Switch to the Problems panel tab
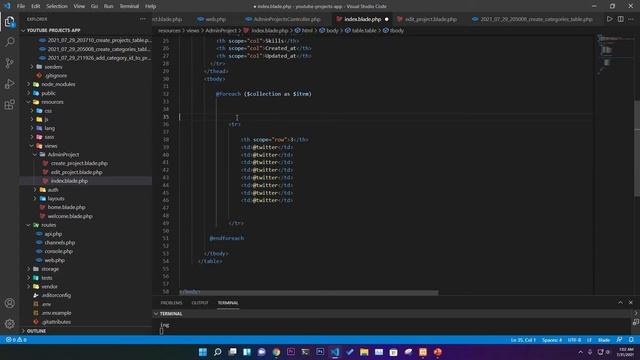The image size is (640, 360). 171,303
